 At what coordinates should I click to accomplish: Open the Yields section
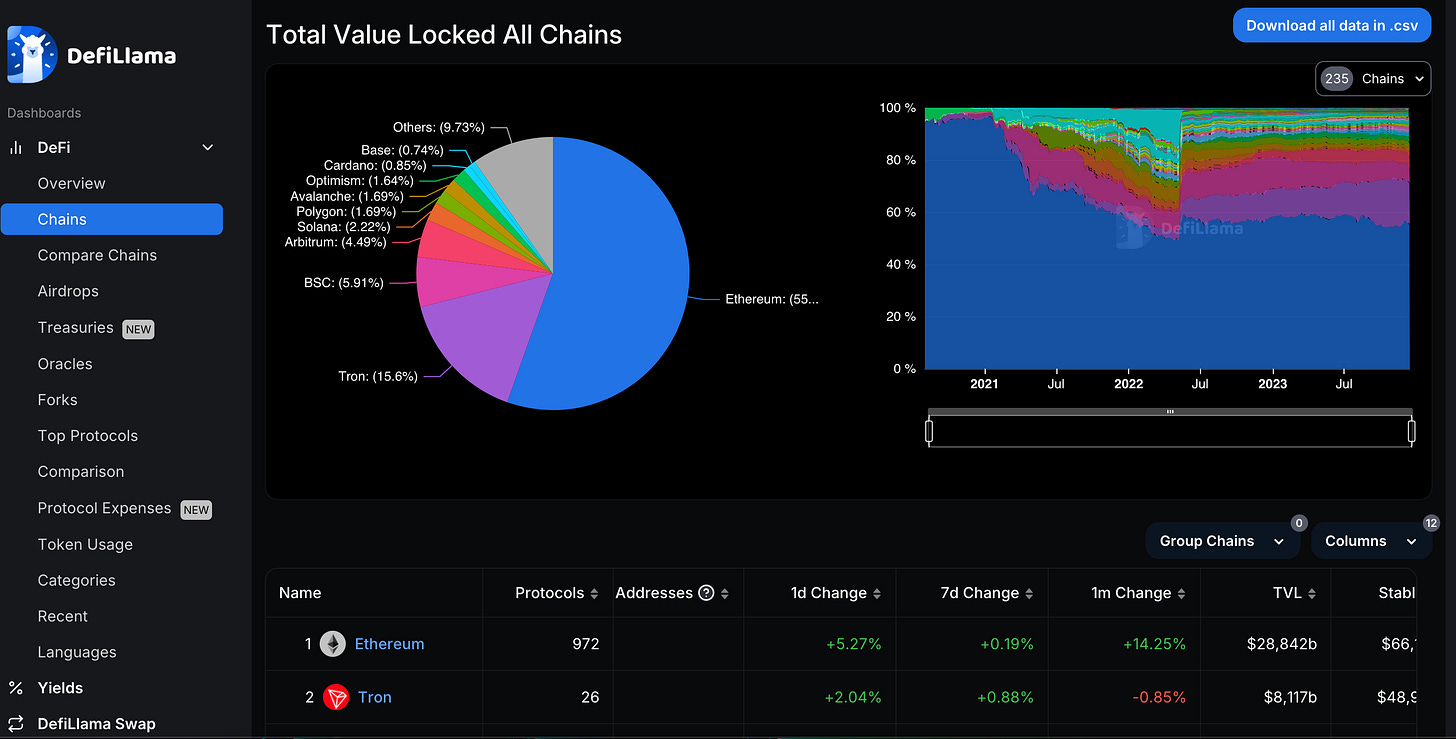pyautogui.click(x=60, y=688)
